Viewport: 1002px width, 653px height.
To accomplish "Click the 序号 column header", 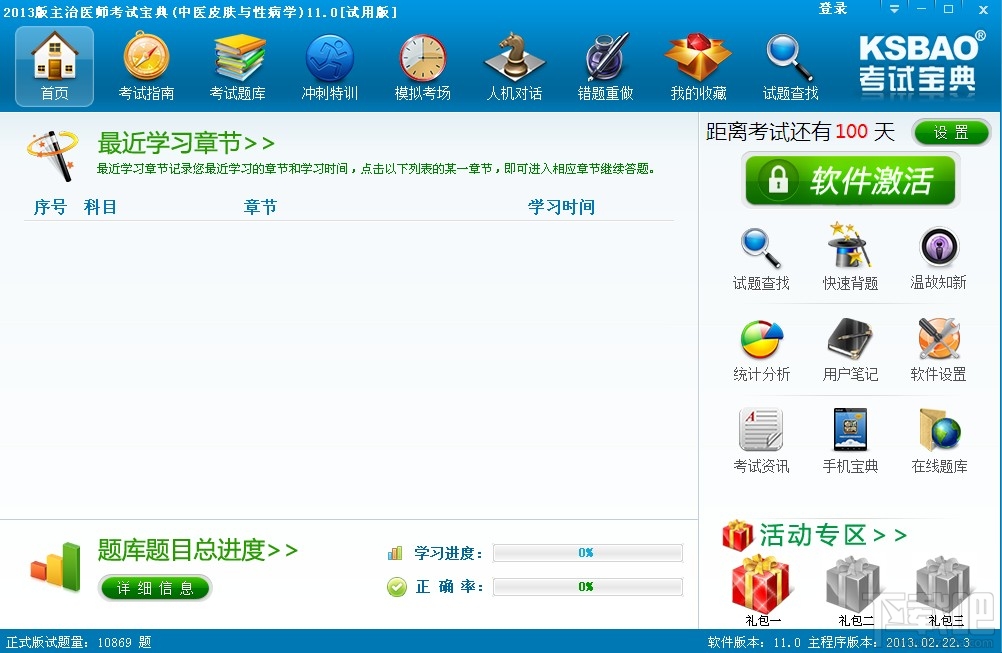I will [x=50, y=207].
